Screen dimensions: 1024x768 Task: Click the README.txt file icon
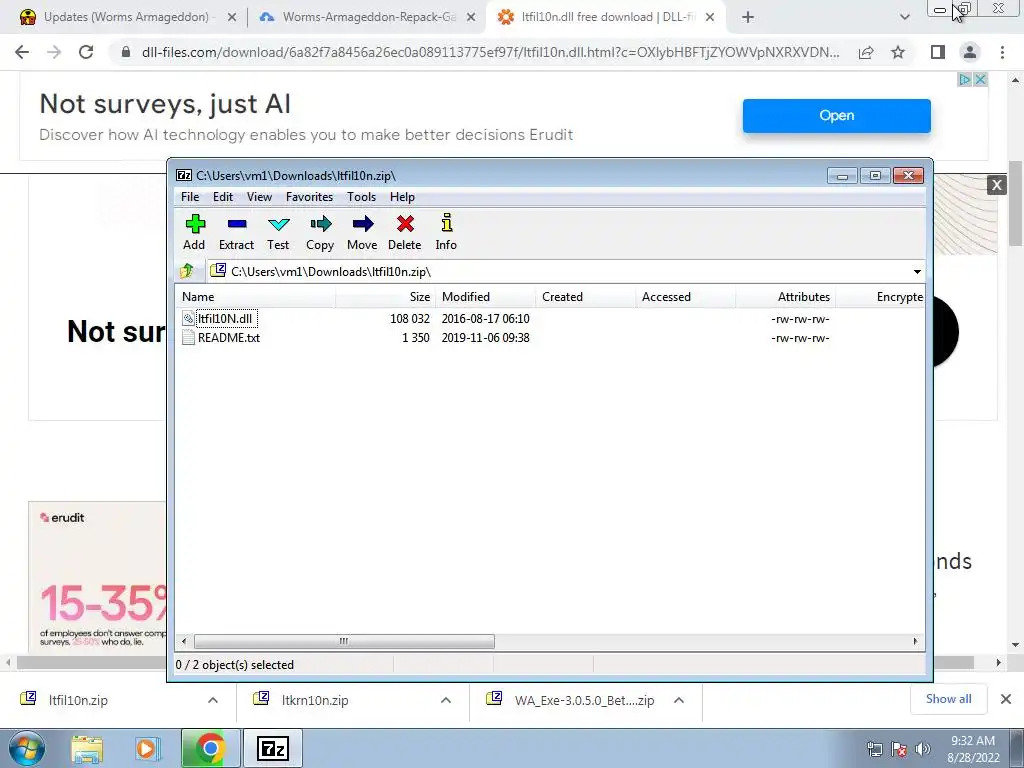click(x=188, y=338)
